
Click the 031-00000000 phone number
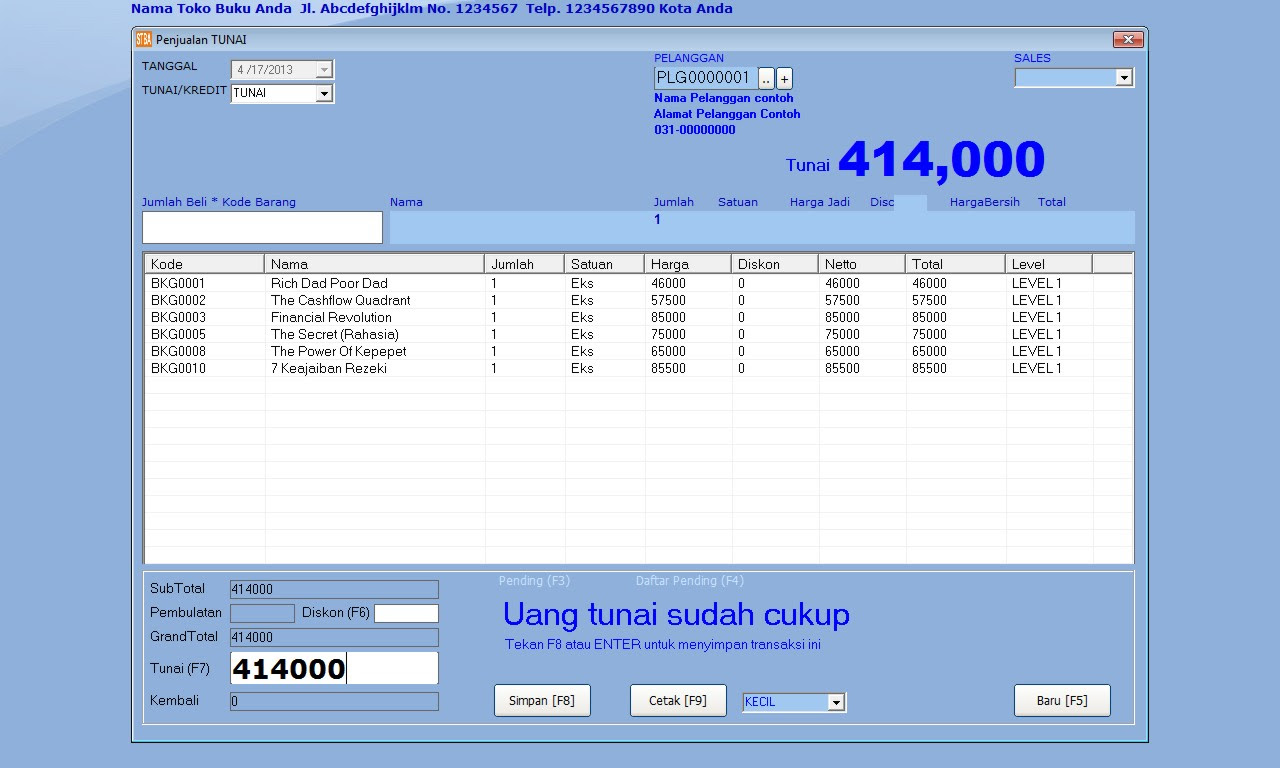click(x=694, y=130)
